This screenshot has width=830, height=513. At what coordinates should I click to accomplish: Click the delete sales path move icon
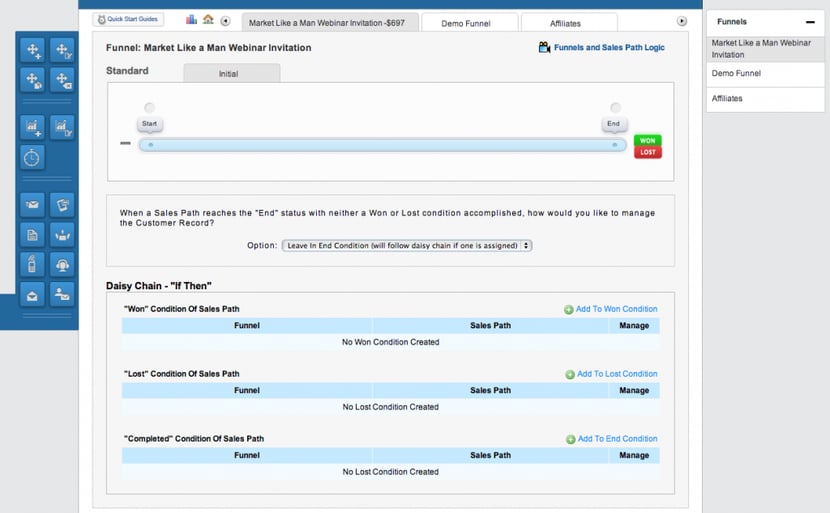tap(62, 80)
